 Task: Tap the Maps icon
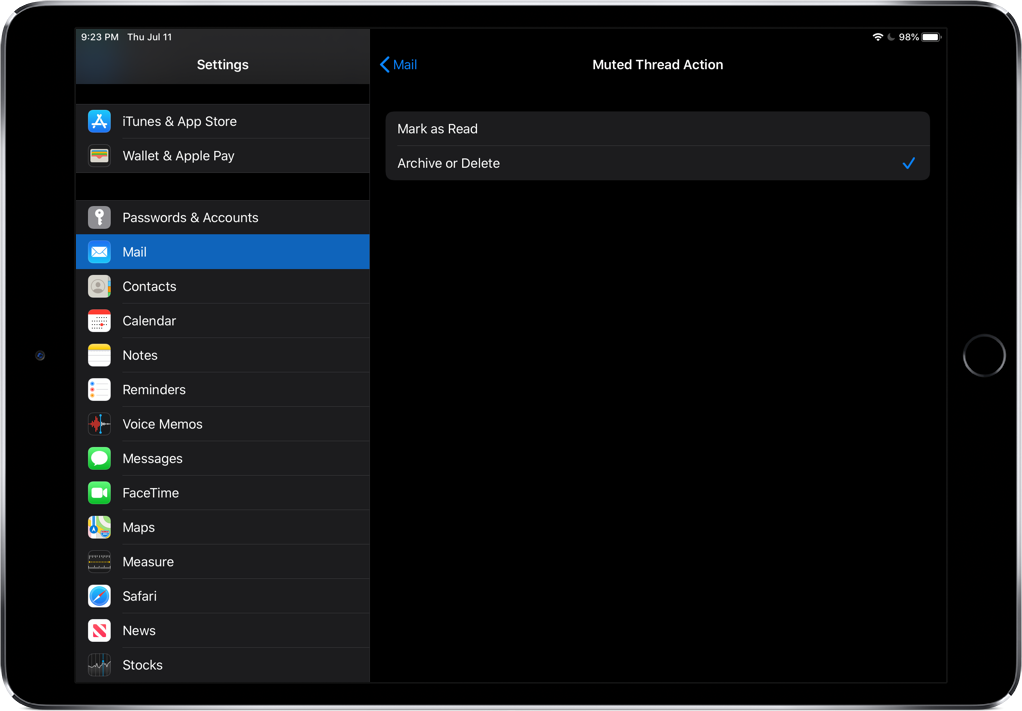[x=99, y=528]
